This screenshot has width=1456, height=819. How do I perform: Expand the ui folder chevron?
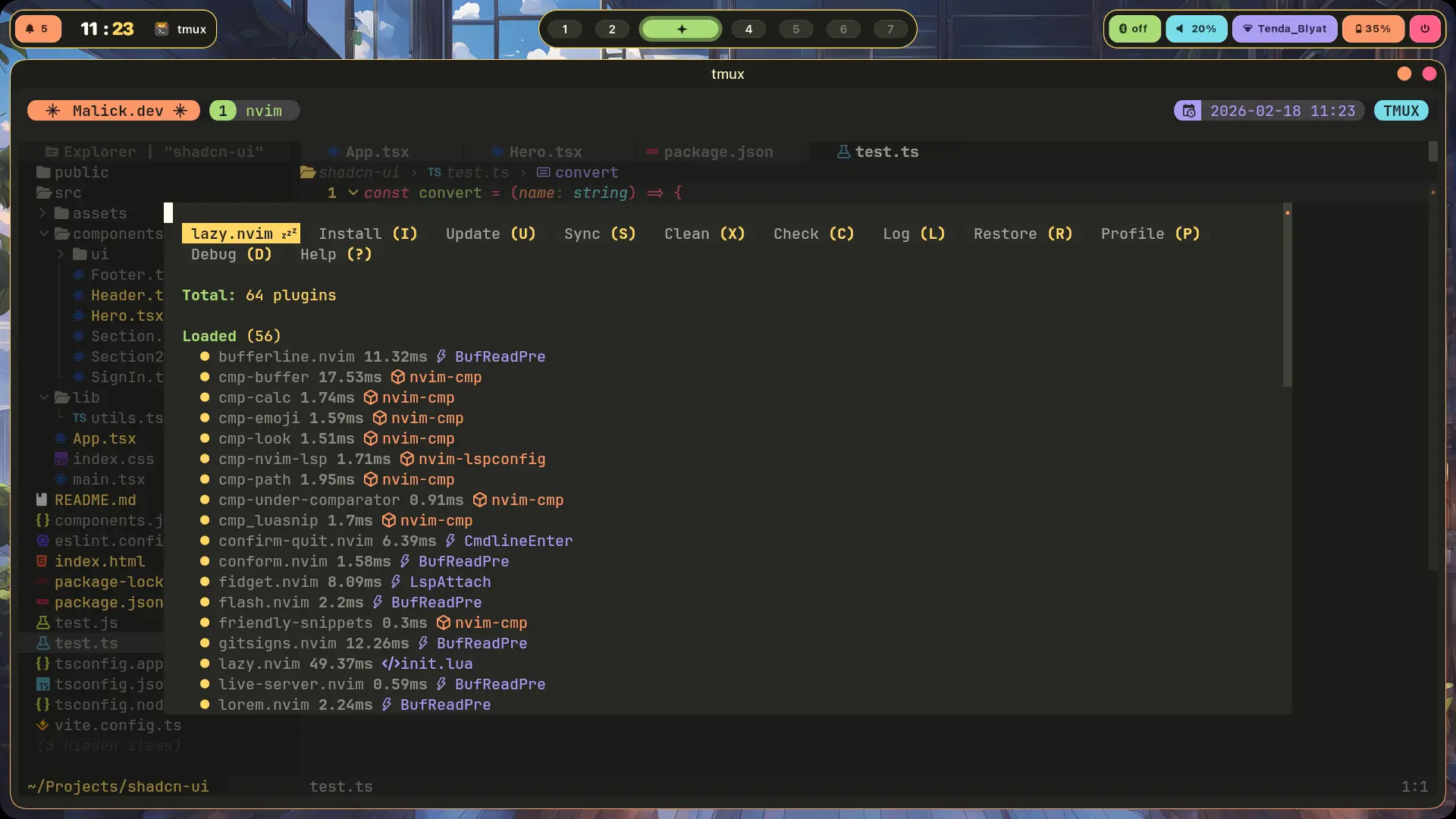click(x=61, y=254)
